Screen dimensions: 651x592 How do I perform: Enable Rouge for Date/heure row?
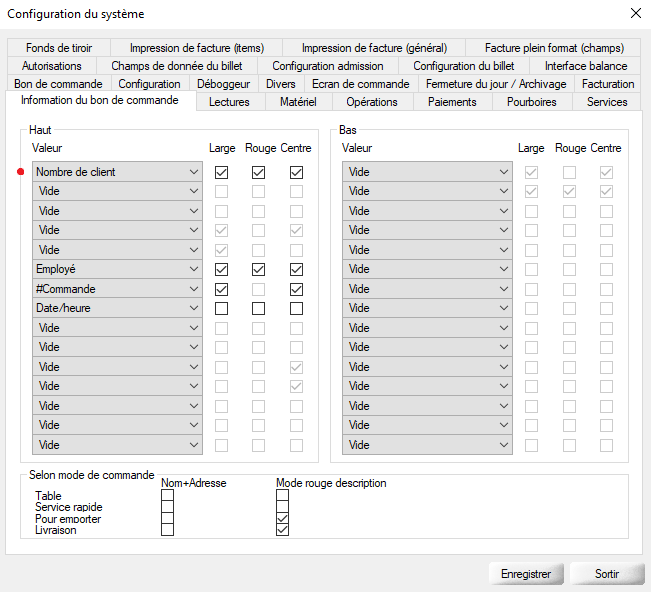pyautogui.click(x=258, y=308)
